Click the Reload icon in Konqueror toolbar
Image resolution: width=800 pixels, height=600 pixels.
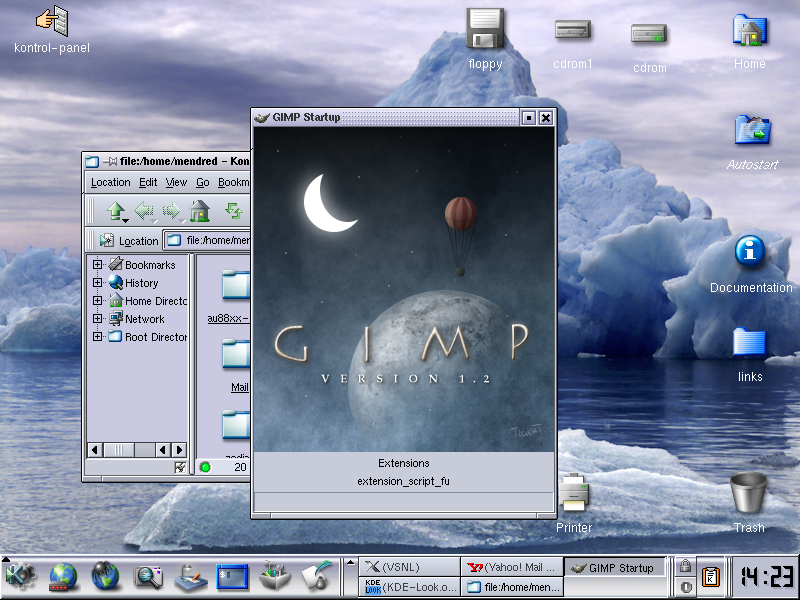(234, 210)
